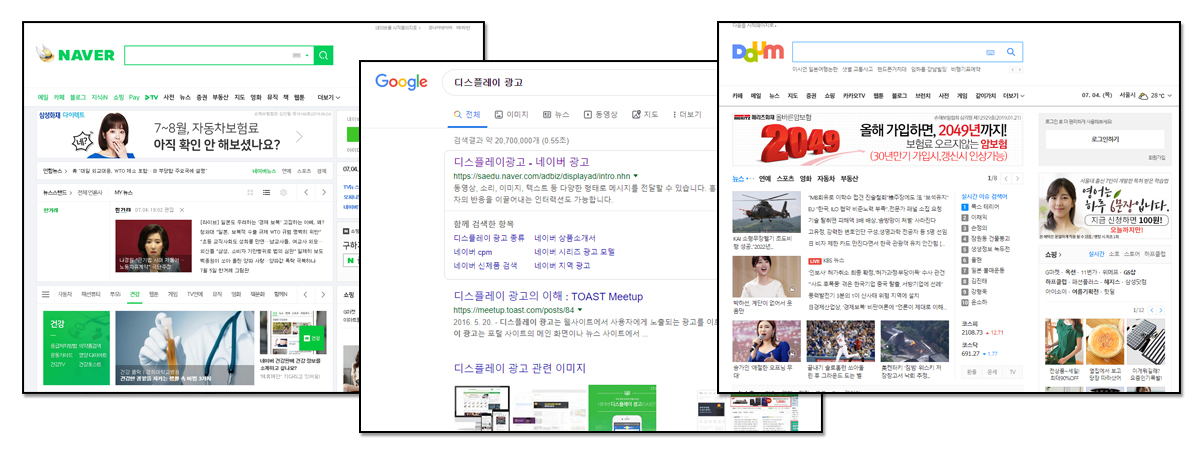Viewport: 1200px width, 457px height.
Task: Go to next Naver newsstand page
Action: (x=325, y=191)
